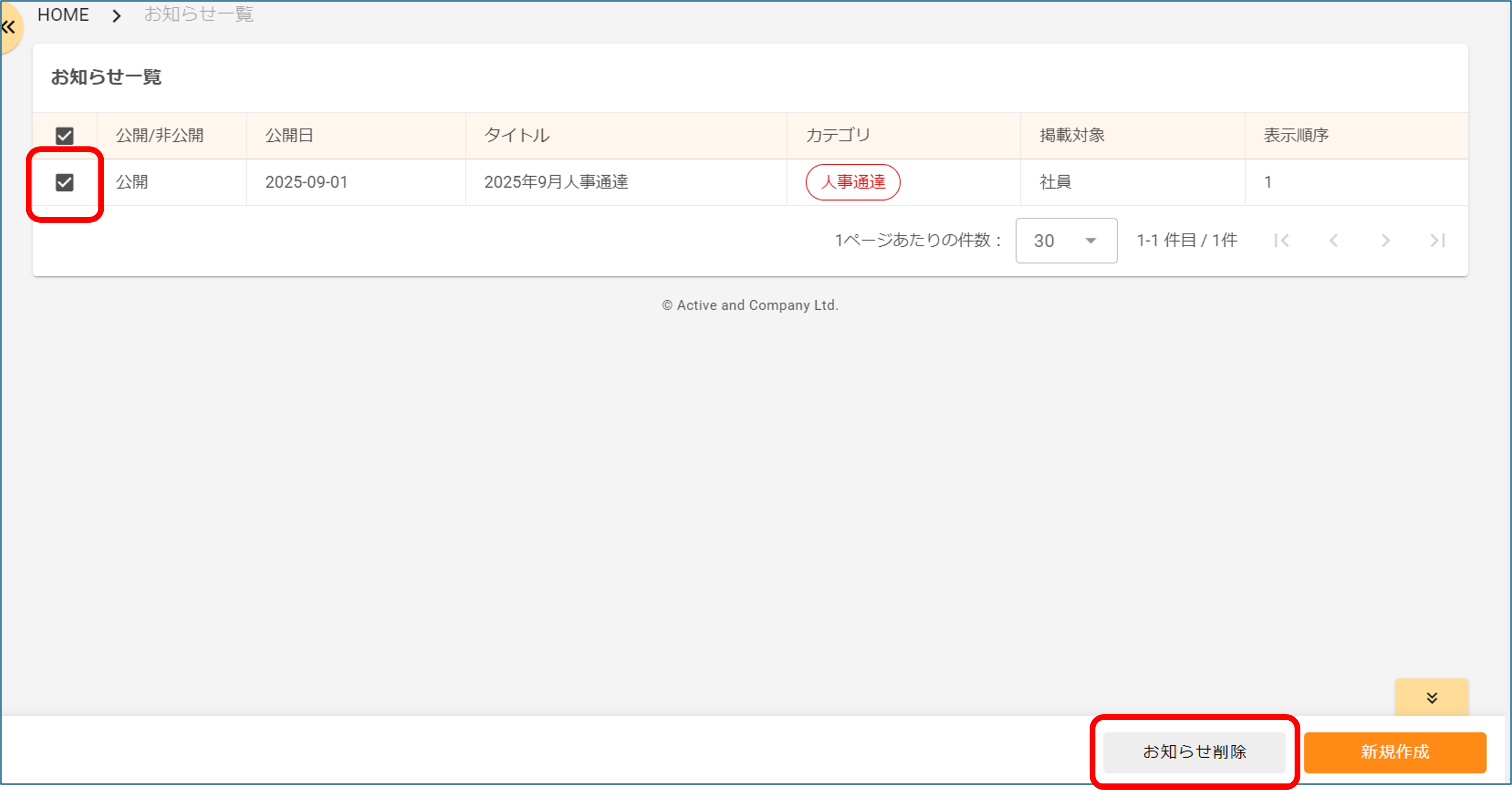This screenshot has width=1512, height=790.
Task: Jump to last page icon
Action: [x=1437, y=241]
